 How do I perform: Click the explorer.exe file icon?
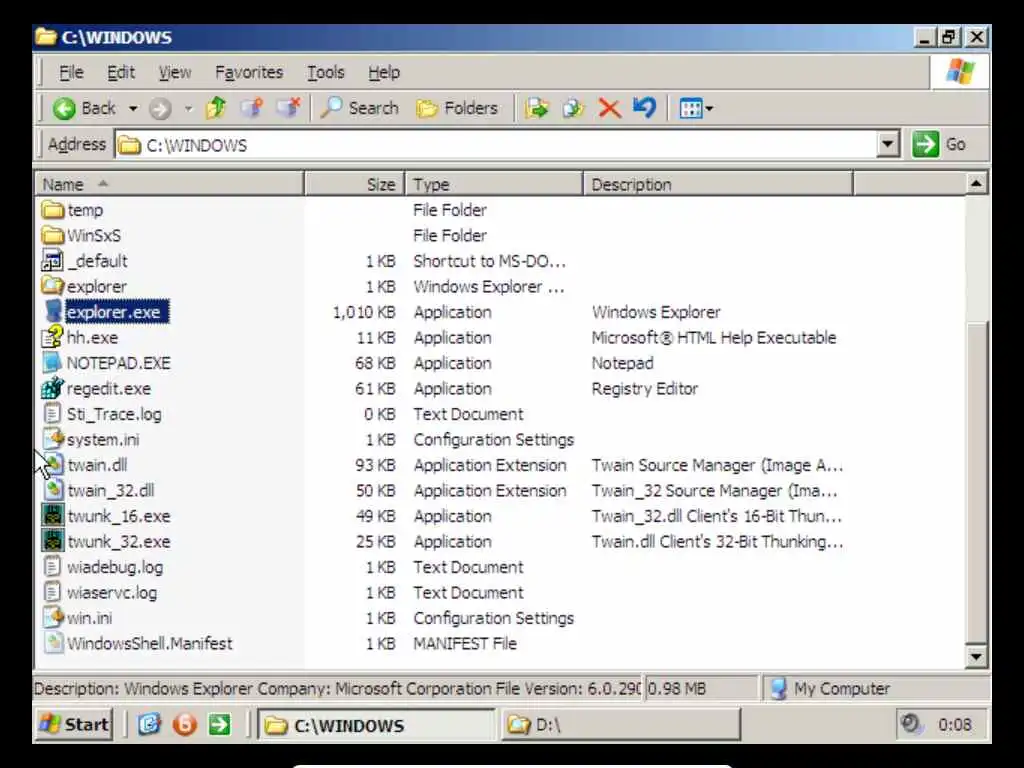coord(53,312)
